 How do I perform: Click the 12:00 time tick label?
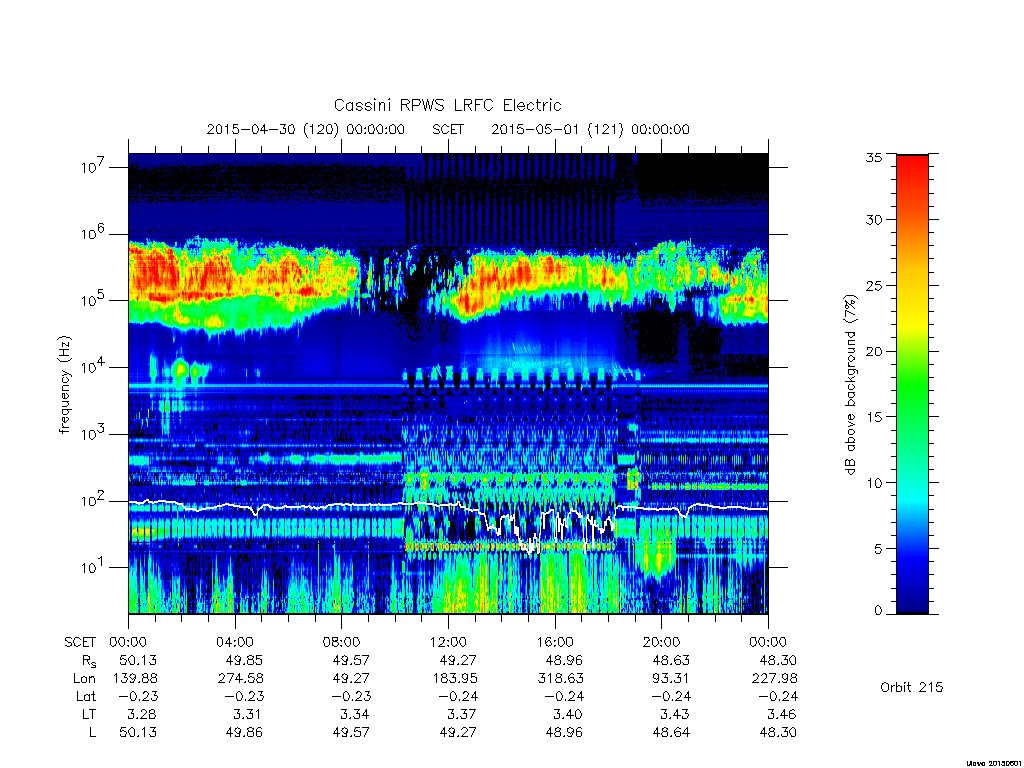(x=449, y=642)
